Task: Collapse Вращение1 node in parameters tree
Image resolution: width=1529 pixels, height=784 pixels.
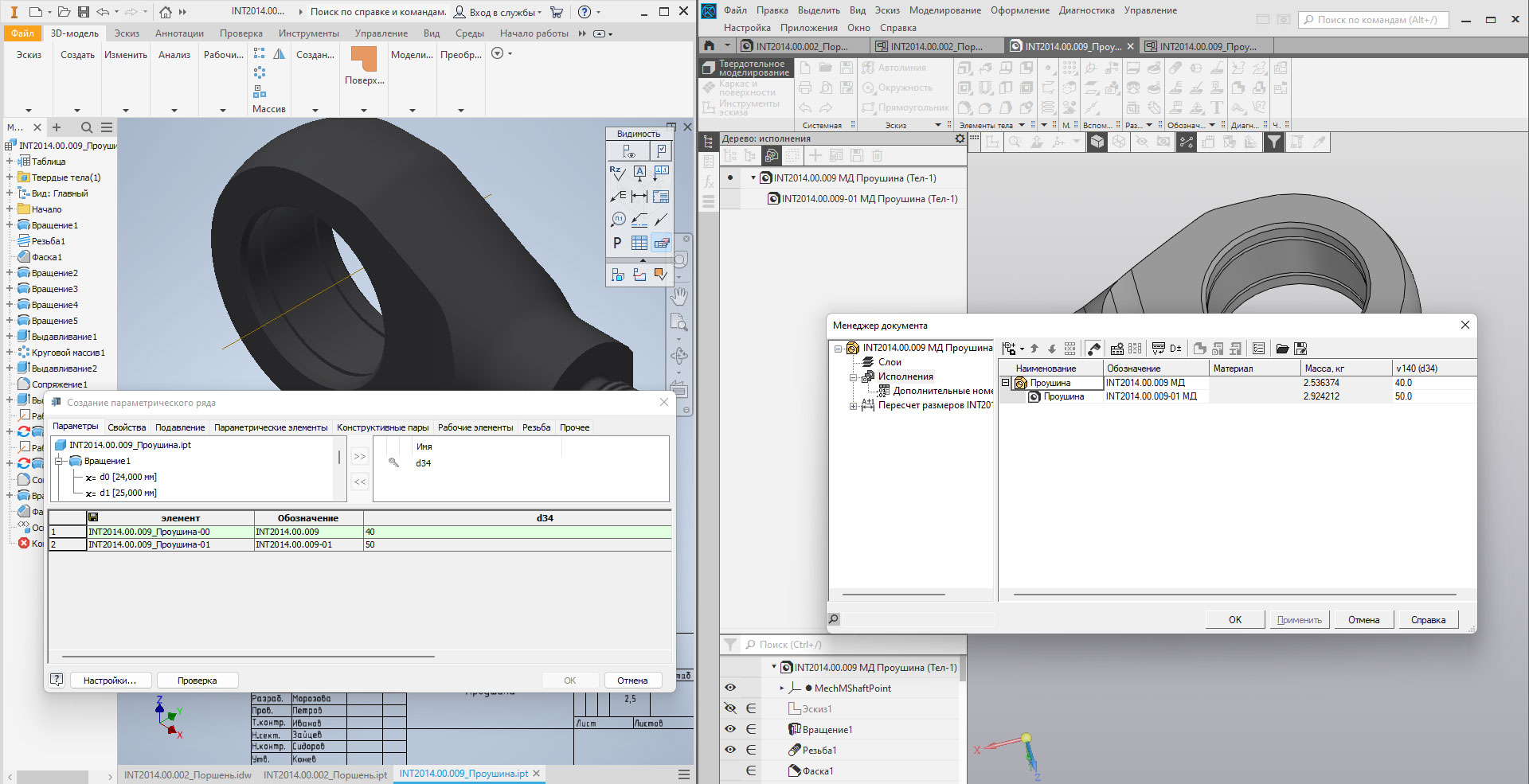Action: click(59, 462)
